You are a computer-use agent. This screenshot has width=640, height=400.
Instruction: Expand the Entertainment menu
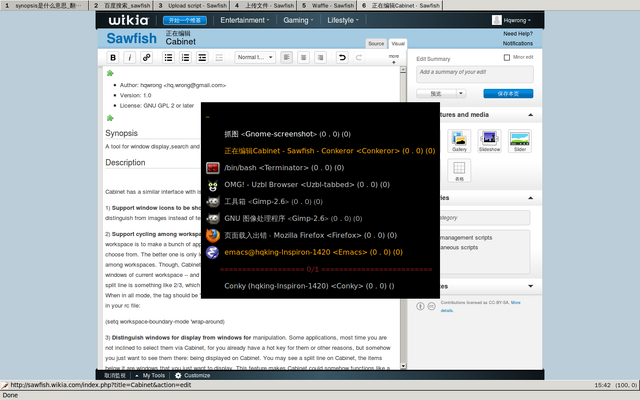pos(245,20)
